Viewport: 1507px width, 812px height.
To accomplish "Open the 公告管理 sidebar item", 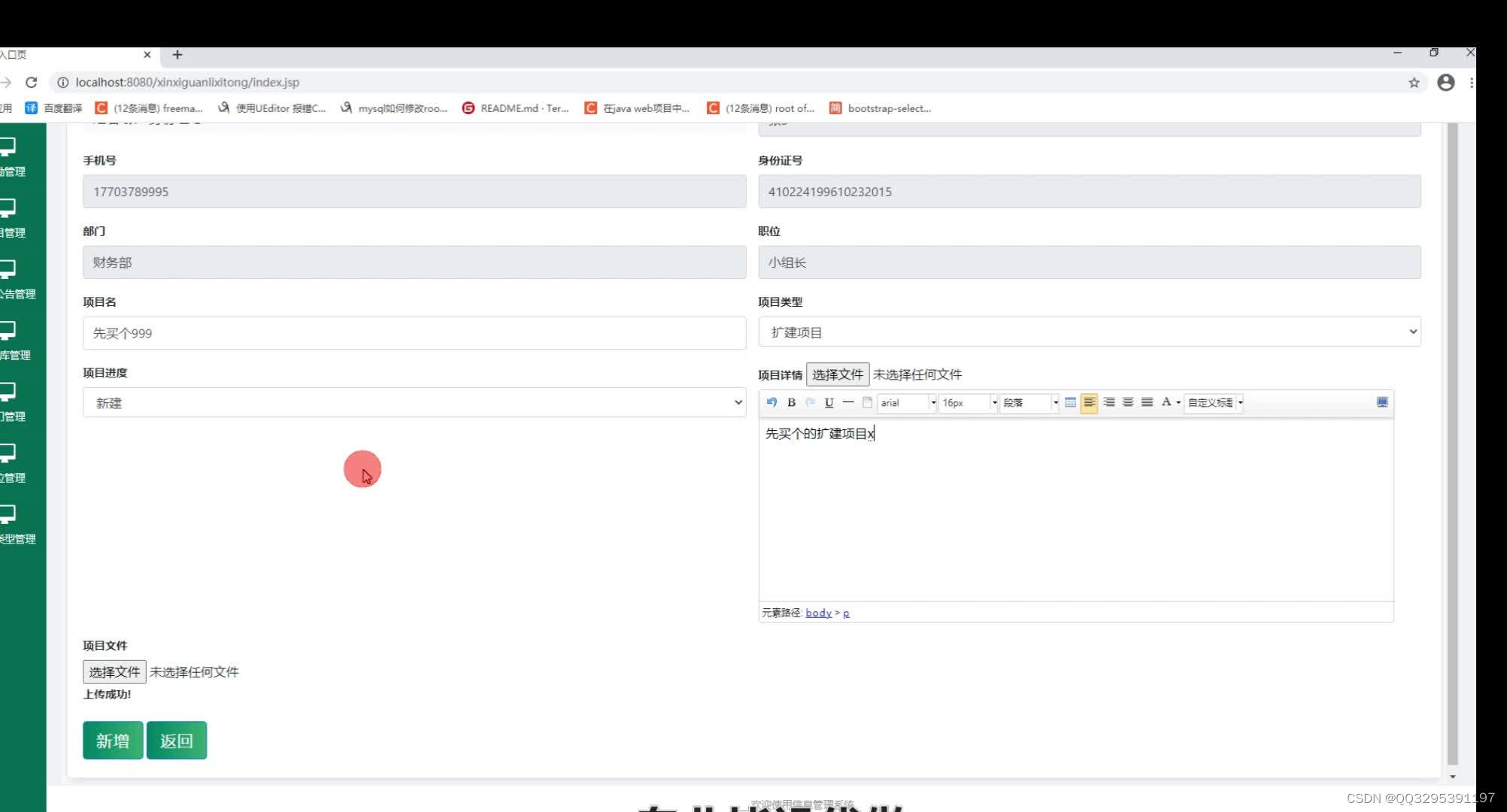I will 17,280.
